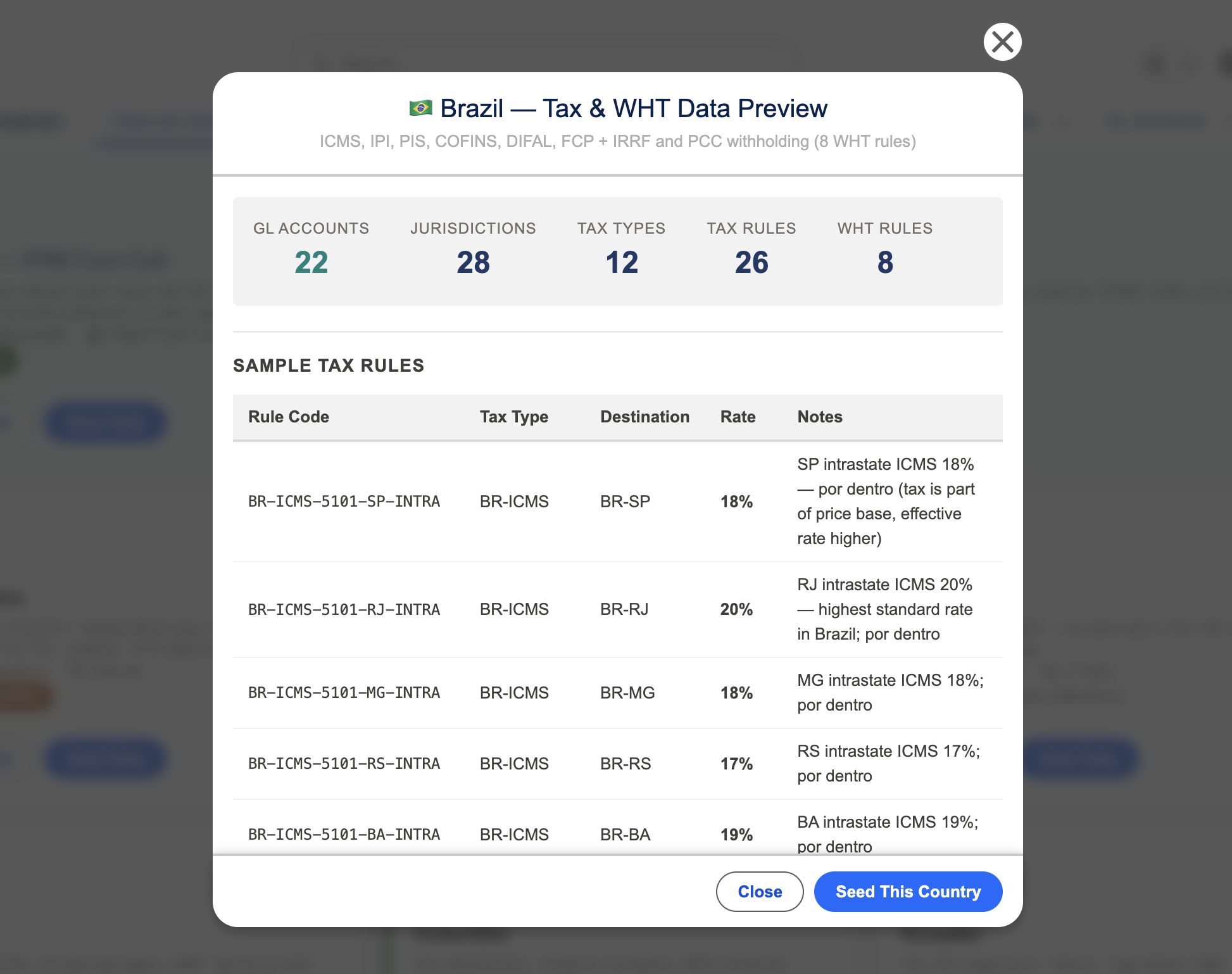Click the Tax Types count 12

[x=622, y=262]
